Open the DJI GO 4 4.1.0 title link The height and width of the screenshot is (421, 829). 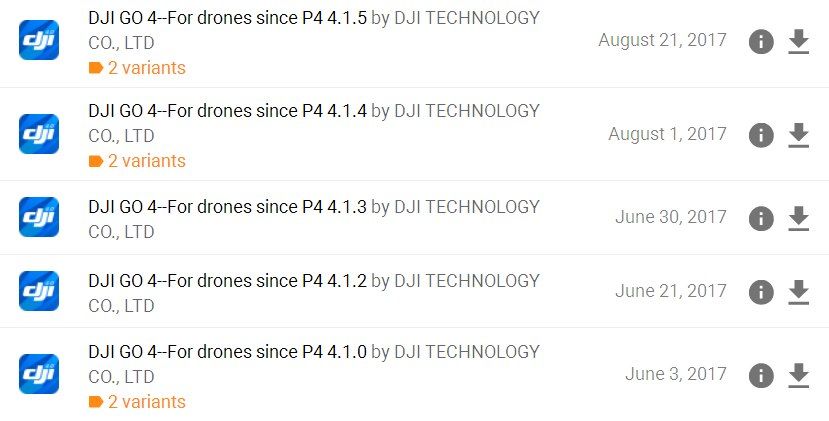point(227,352)
